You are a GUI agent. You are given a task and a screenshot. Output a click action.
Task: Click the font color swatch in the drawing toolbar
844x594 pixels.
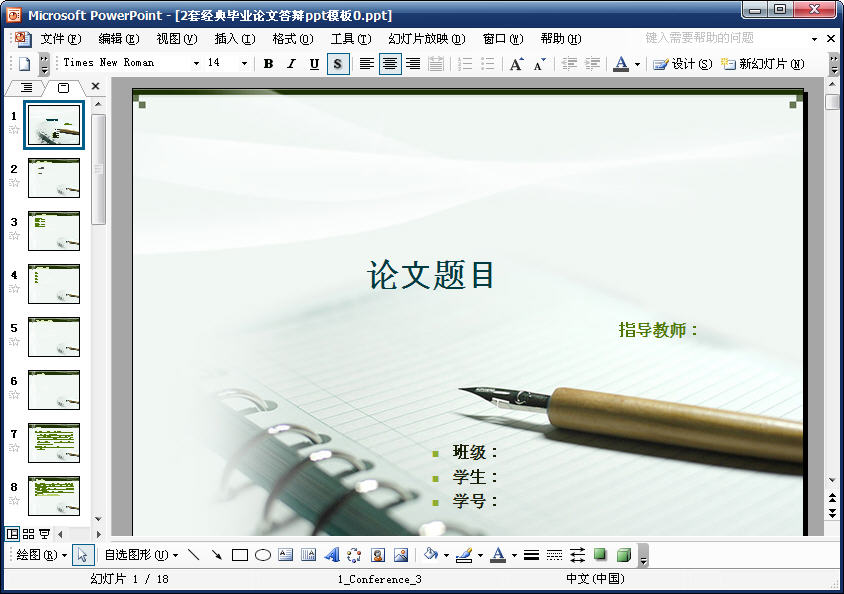coord(497,554)
